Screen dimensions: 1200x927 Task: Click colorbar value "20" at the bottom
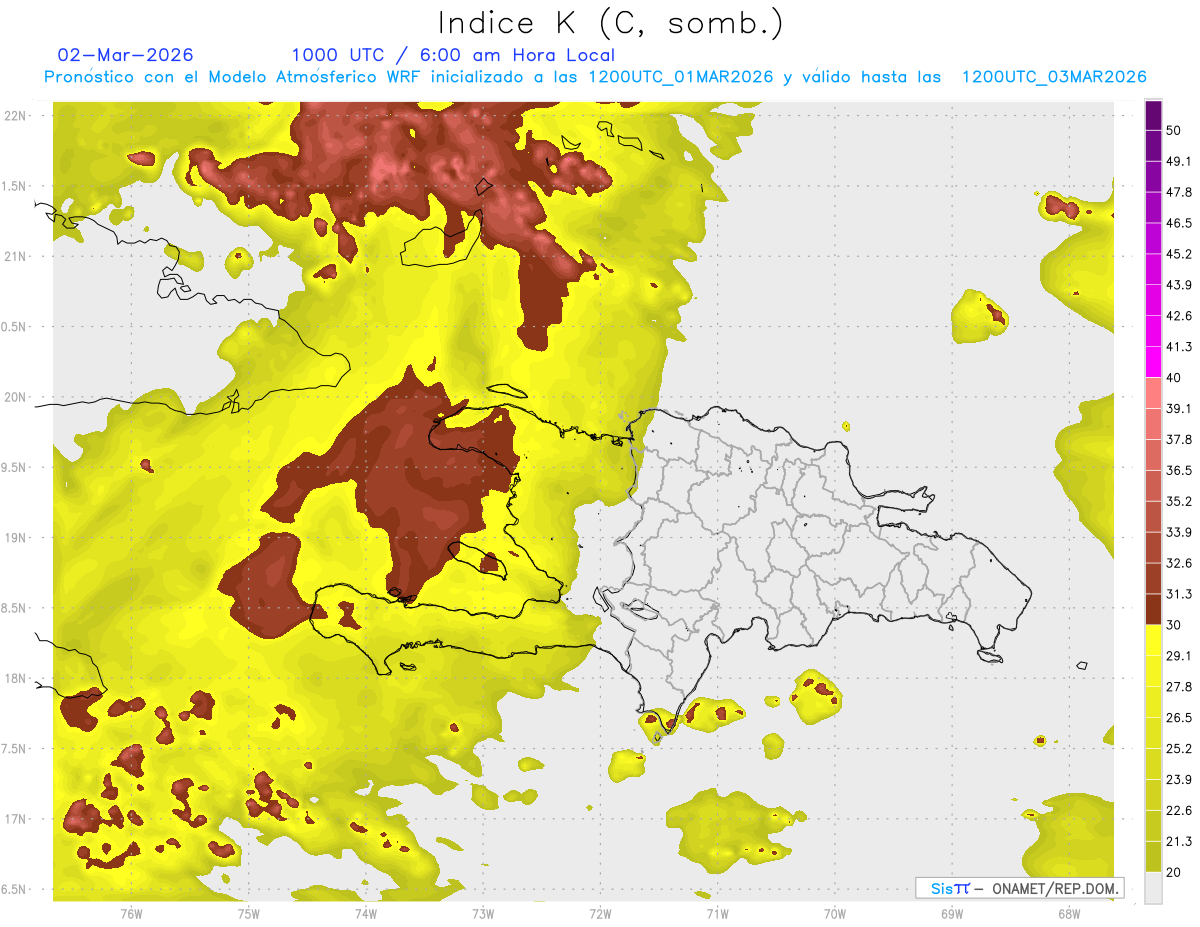1174,872
